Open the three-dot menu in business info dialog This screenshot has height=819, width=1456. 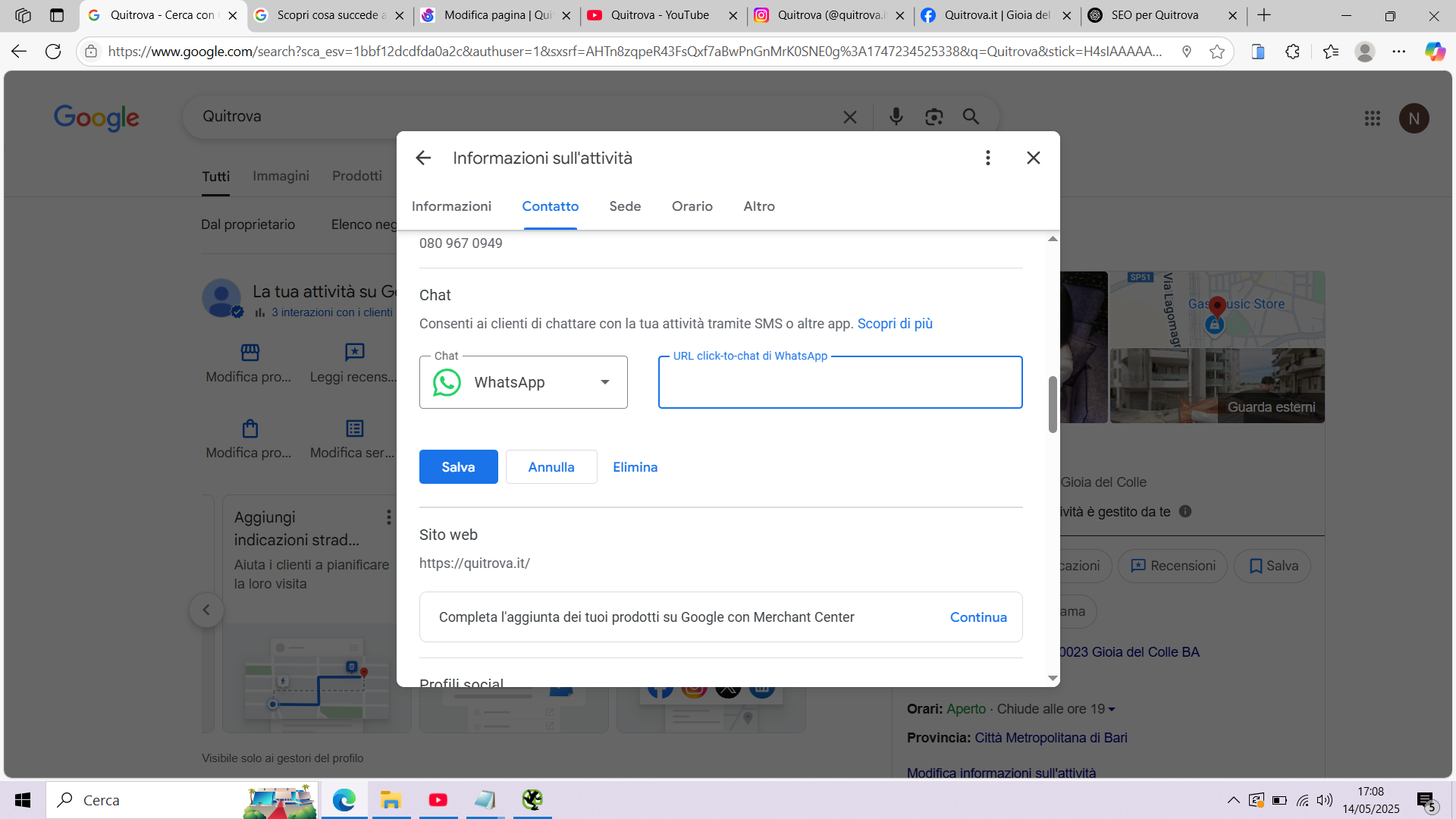point(987,158)
